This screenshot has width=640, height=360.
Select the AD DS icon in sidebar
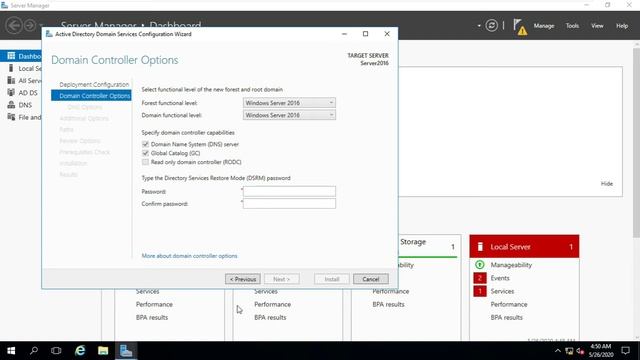[x=11, y=93]
